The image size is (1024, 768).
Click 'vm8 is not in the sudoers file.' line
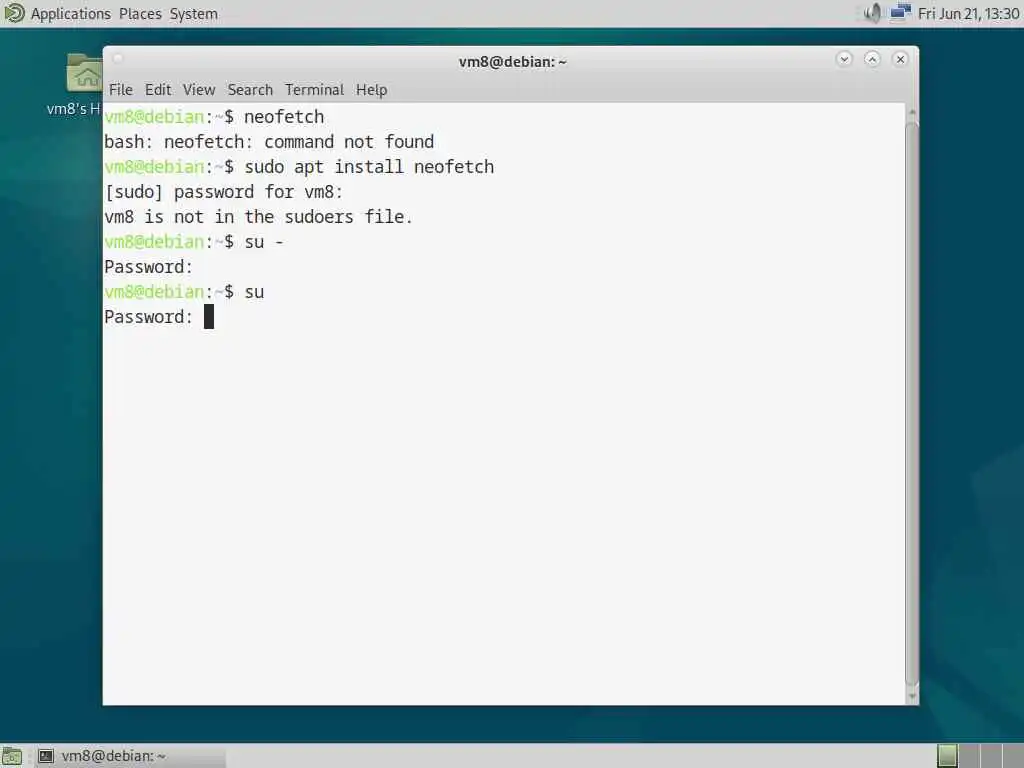[259, 217]
